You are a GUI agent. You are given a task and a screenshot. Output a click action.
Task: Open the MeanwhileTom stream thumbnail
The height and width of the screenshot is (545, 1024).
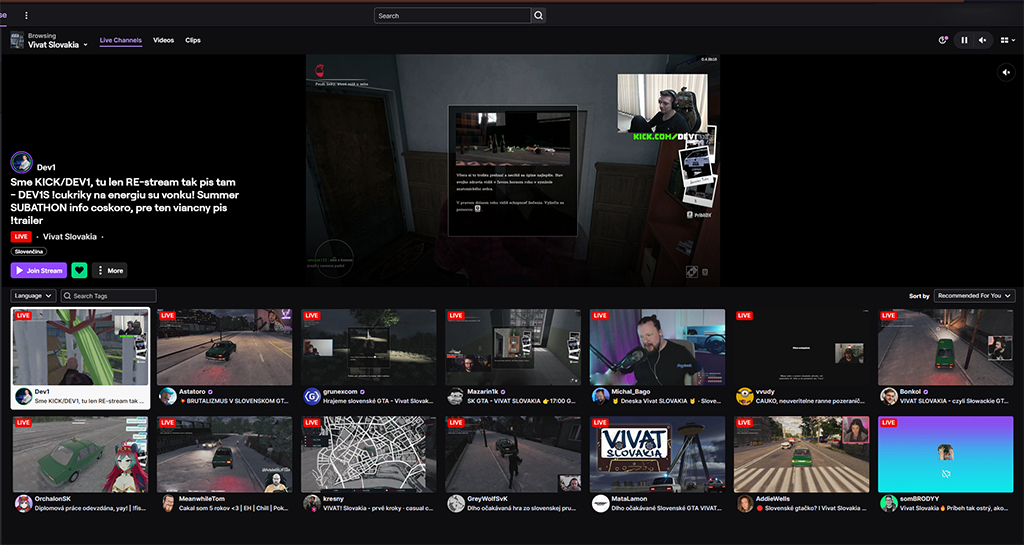tap(225, 454)
